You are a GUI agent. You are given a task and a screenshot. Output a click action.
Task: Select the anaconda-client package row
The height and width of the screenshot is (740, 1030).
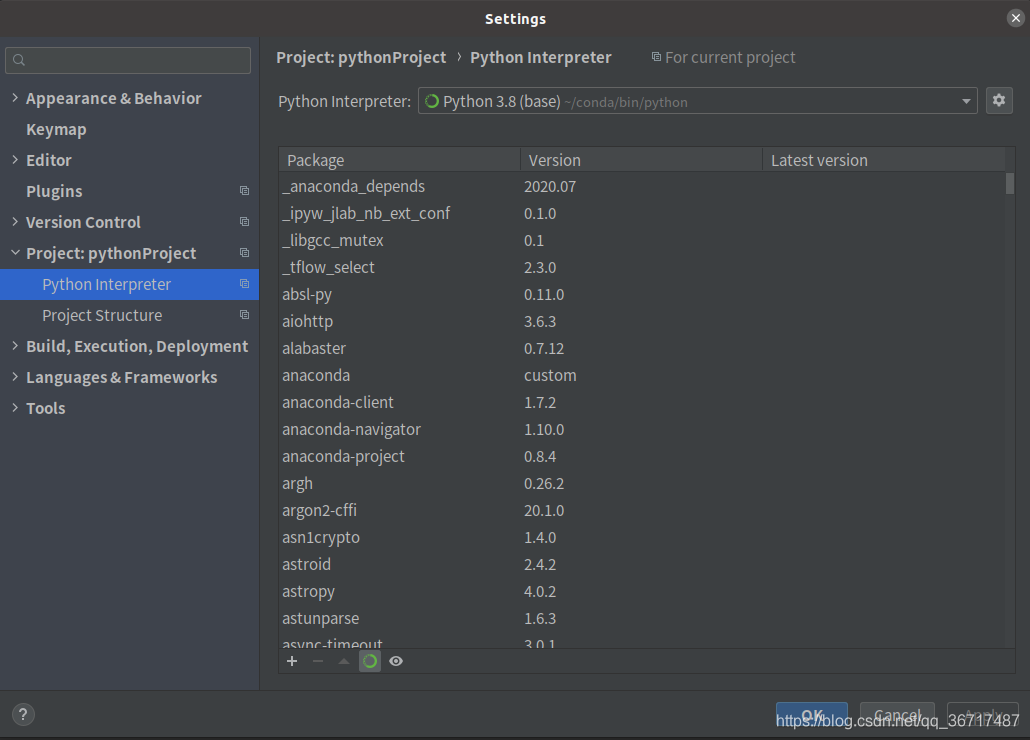[x=642, y=402]
